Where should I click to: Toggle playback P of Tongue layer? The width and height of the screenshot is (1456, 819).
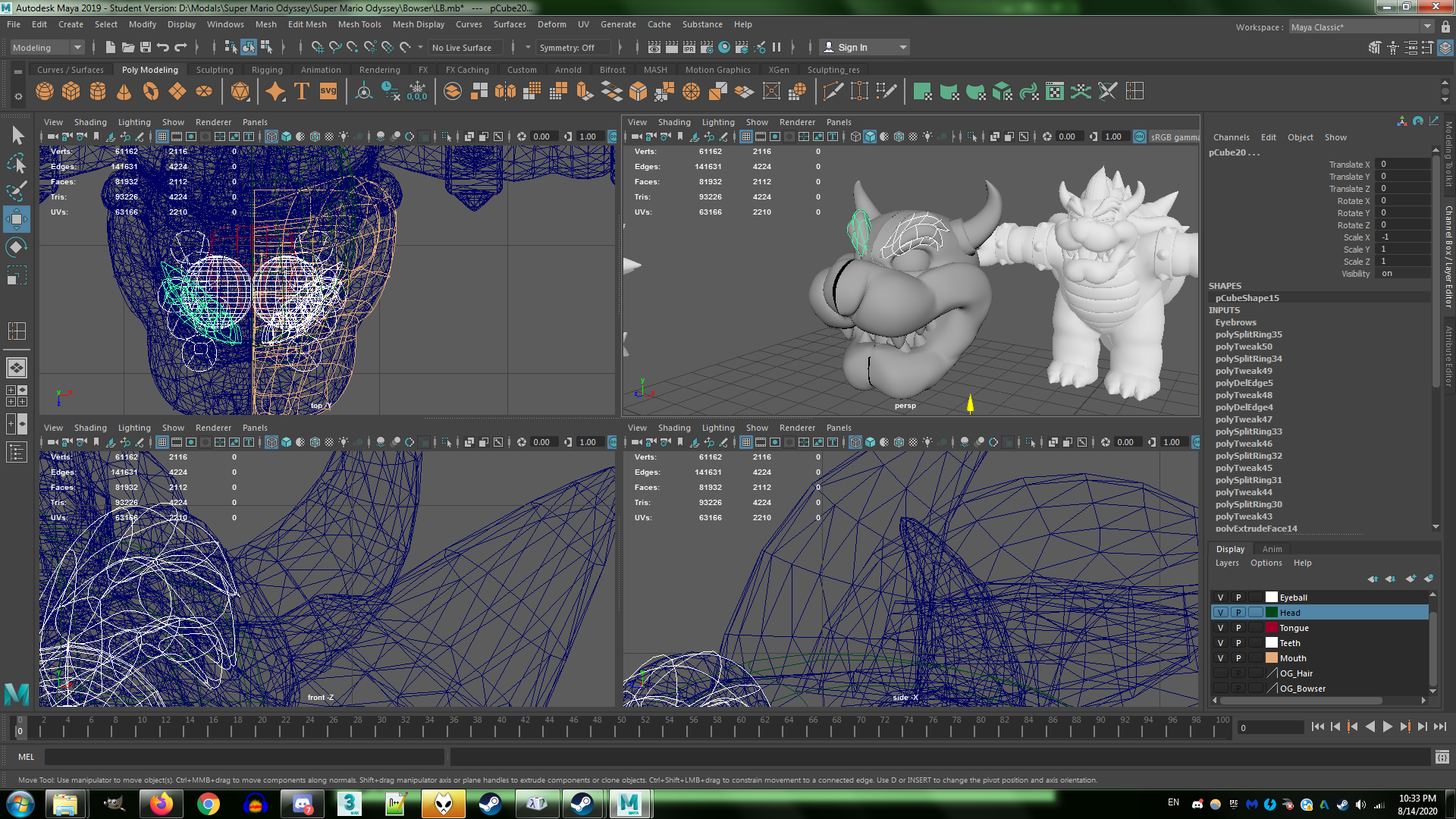click(x=1238, y=628)
